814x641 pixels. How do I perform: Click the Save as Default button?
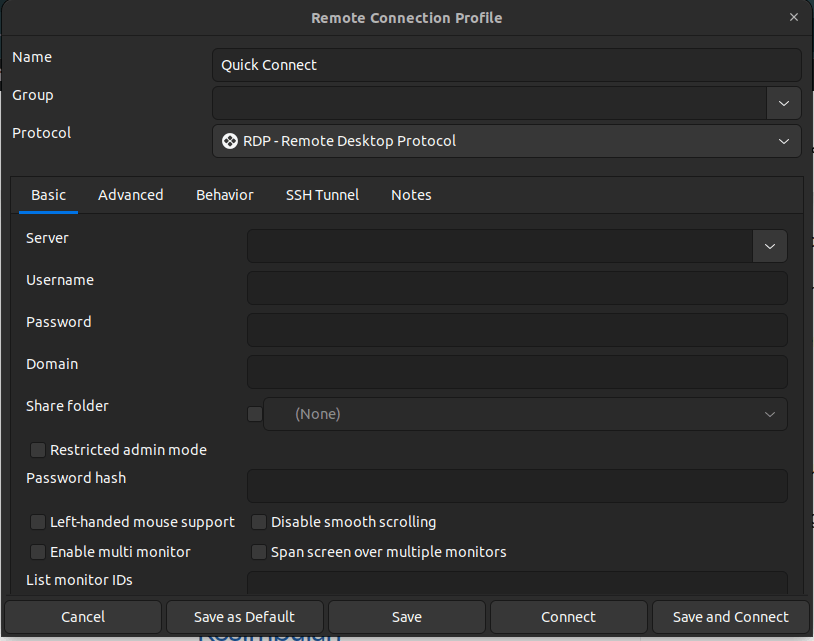(x=244, y=617)
